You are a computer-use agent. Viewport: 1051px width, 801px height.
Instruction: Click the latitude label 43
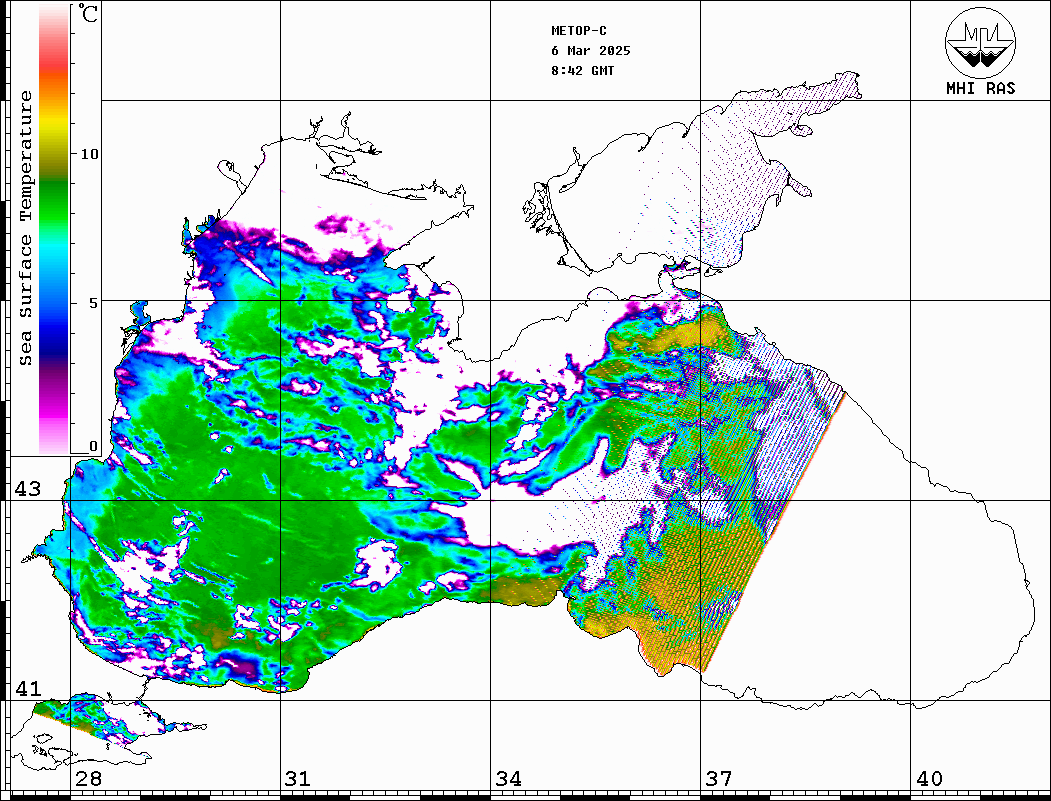point(27,489)
